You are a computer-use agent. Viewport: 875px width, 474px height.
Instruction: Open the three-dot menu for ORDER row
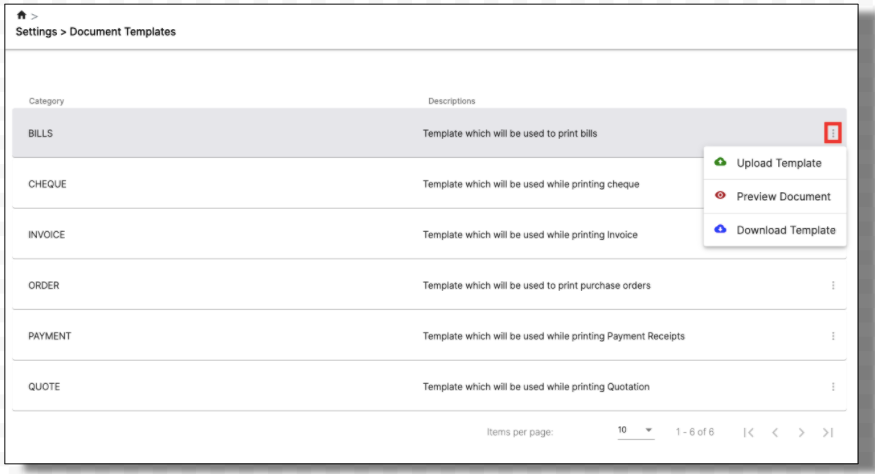click(x=833, y=285)
